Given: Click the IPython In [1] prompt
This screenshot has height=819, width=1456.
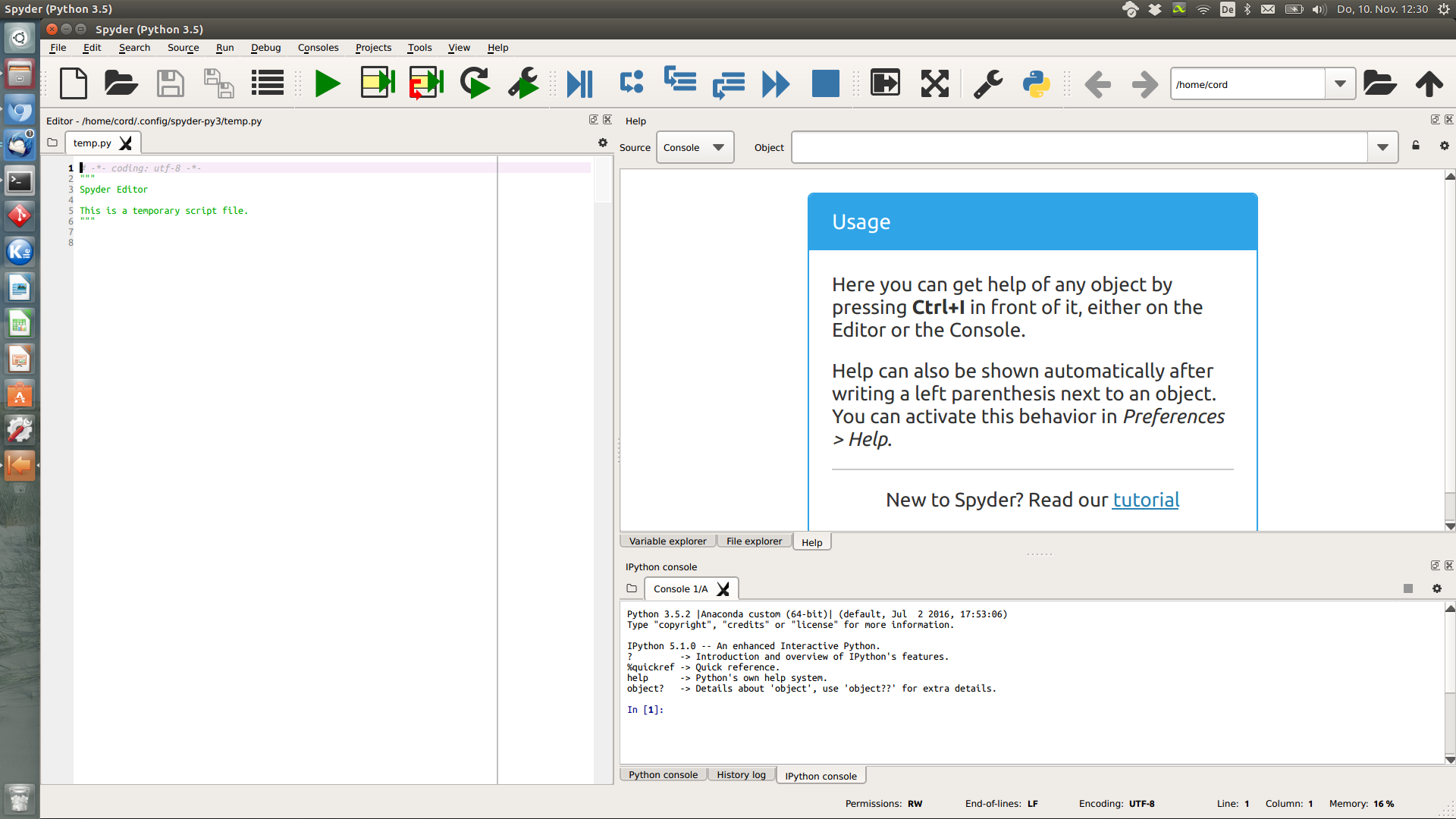Looking at the screenshot, I should 645,710.
